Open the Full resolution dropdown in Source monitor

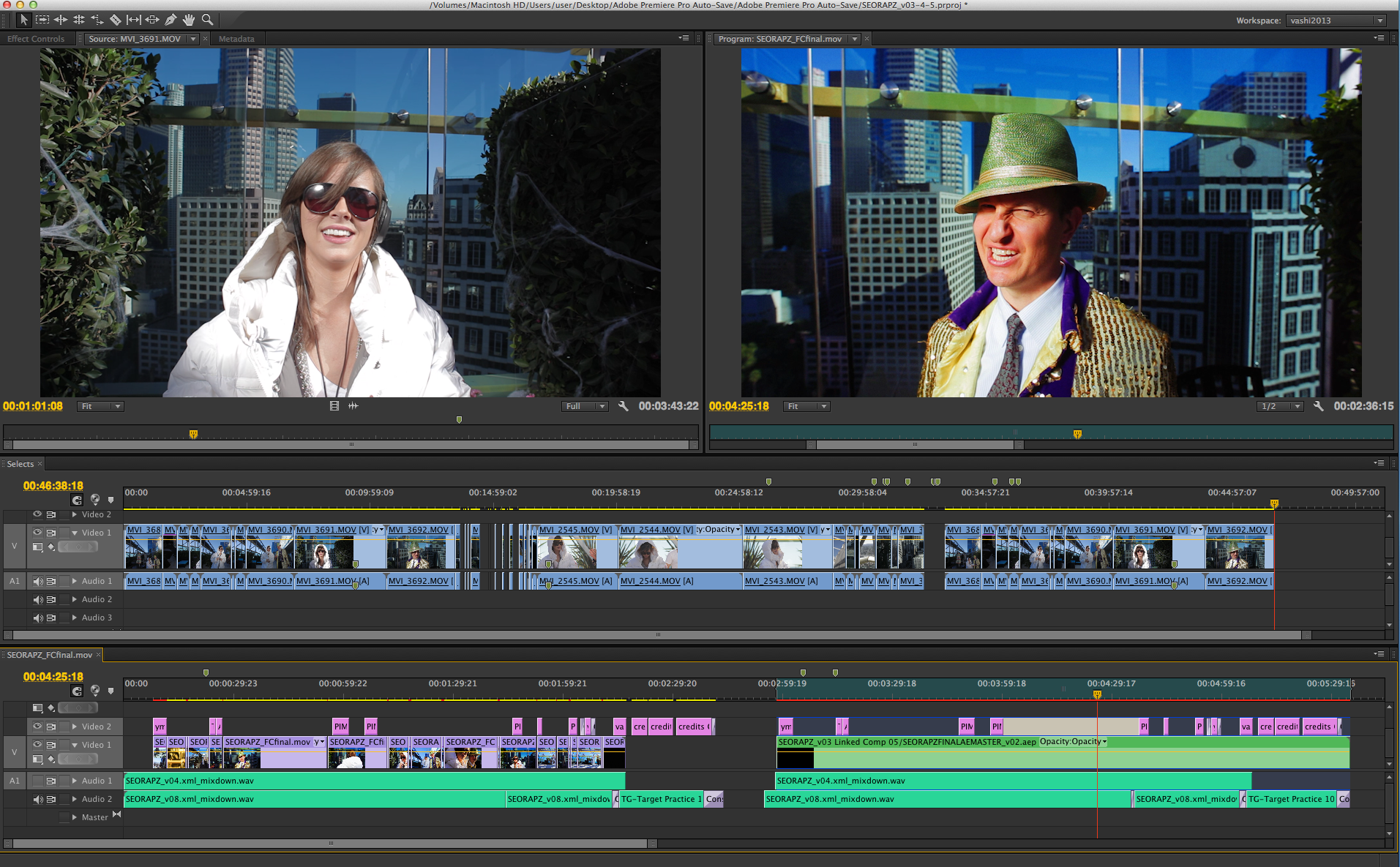584,406
